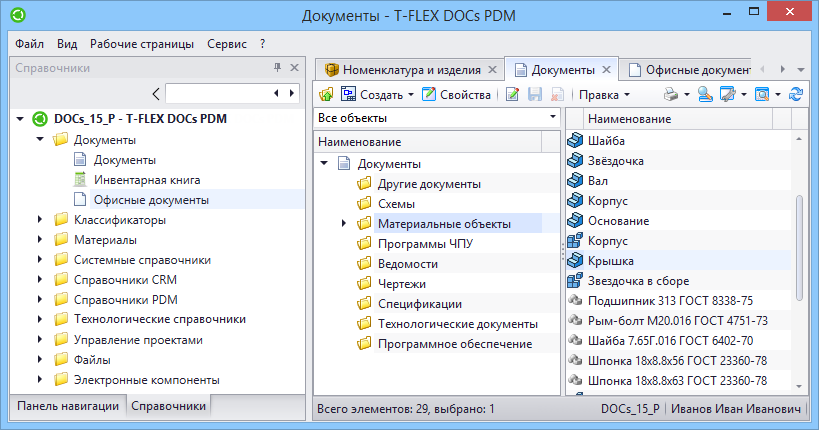Click the preview window magnifier icon
The width and height of the screenshot is (819, 430).
coord(762,95)
